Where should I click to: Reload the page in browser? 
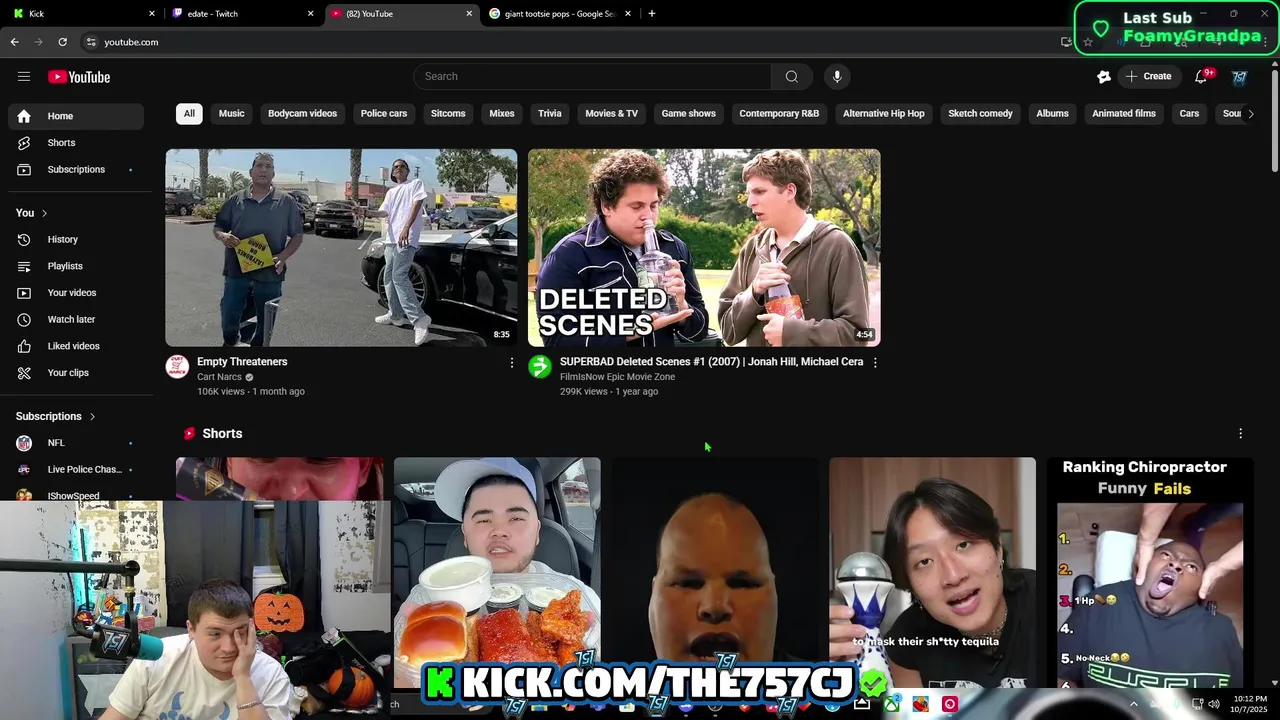[x=62, y=42]
